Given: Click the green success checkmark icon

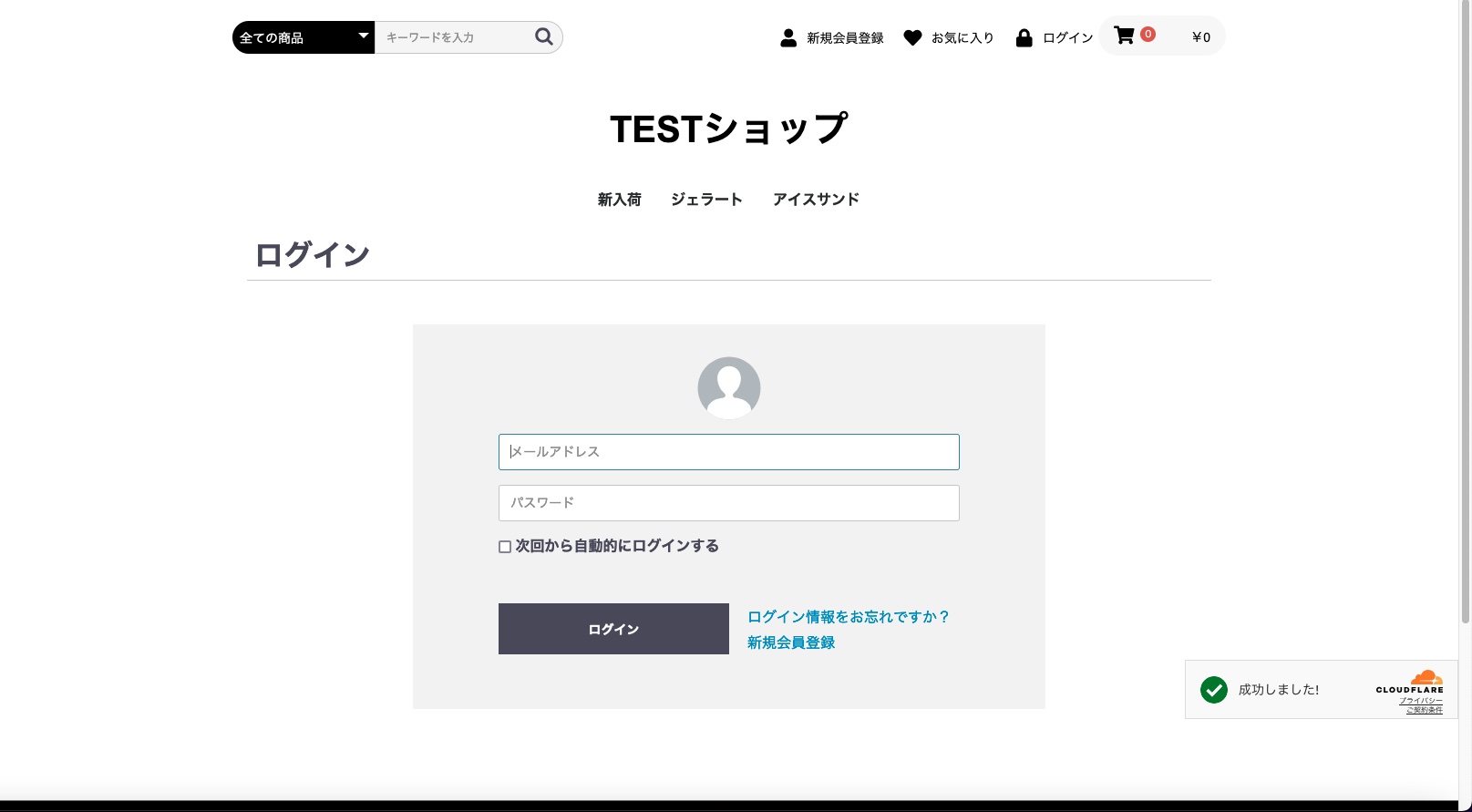Looking at the screenshot, I should (x=1213, y=690).
